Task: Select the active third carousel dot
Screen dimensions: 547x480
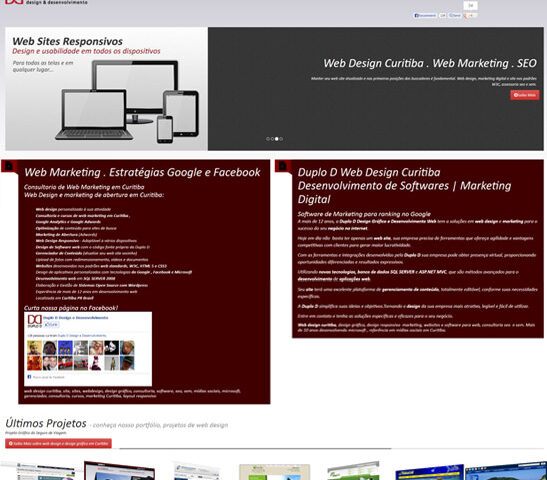Action: click(277, 139)
